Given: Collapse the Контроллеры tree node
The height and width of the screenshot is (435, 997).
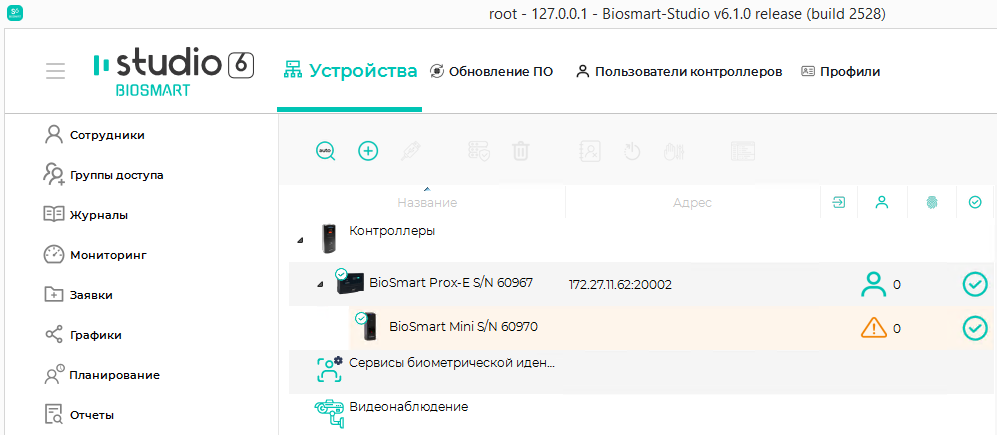Looking at the screenshot, I should [x=299, y=240].
